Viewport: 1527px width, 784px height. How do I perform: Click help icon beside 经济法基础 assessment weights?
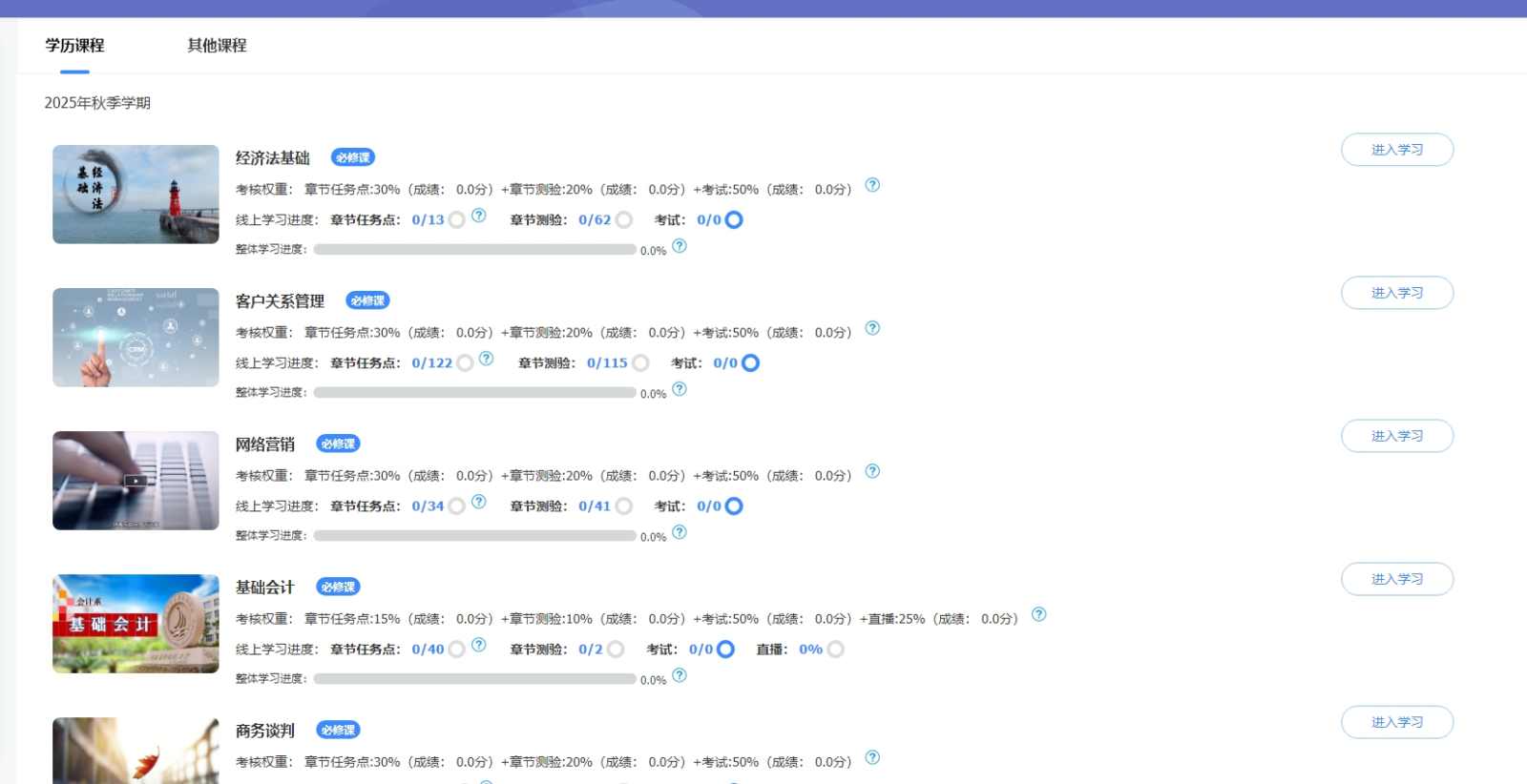click(x=872, y=185)
